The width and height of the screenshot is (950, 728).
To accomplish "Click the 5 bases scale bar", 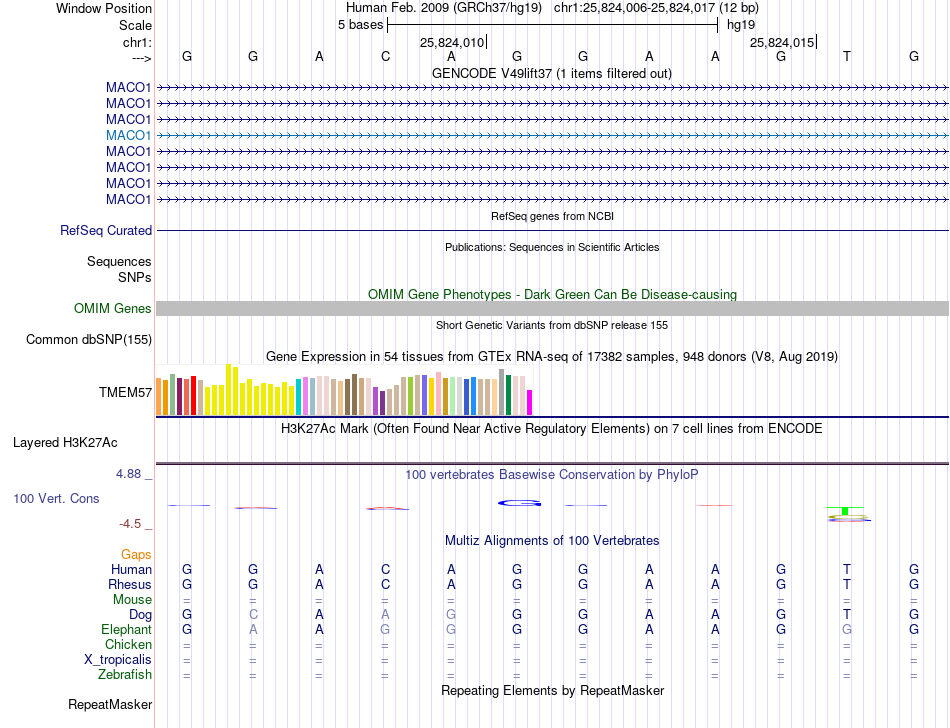I will point(553,25).
